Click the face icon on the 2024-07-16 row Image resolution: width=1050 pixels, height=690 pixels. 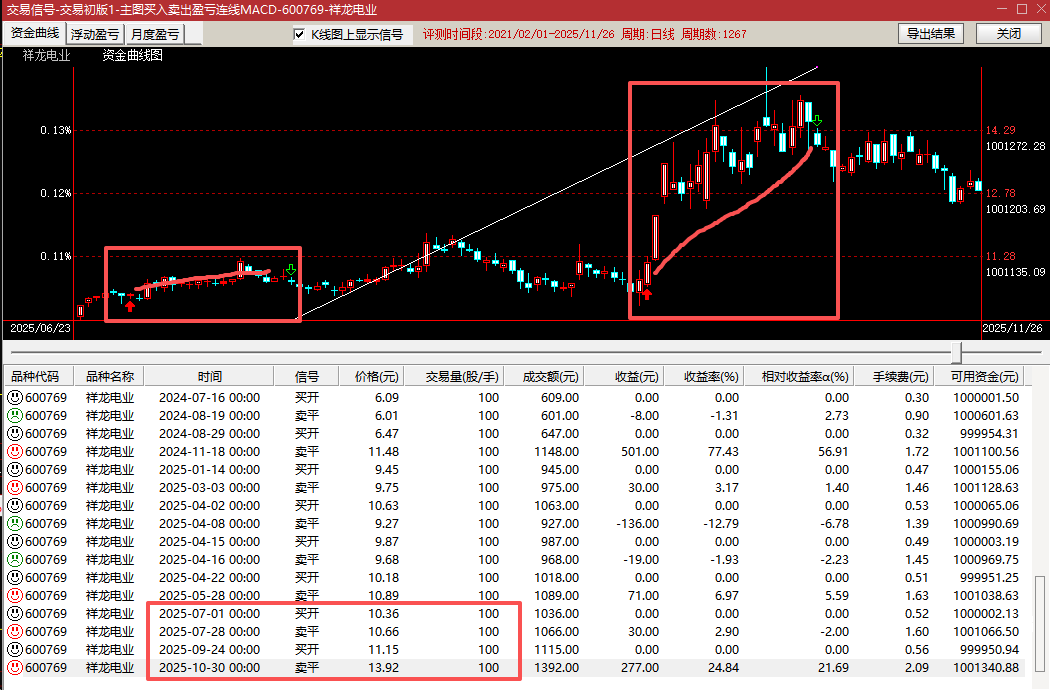pyautogui.click(x=15, y=398)
